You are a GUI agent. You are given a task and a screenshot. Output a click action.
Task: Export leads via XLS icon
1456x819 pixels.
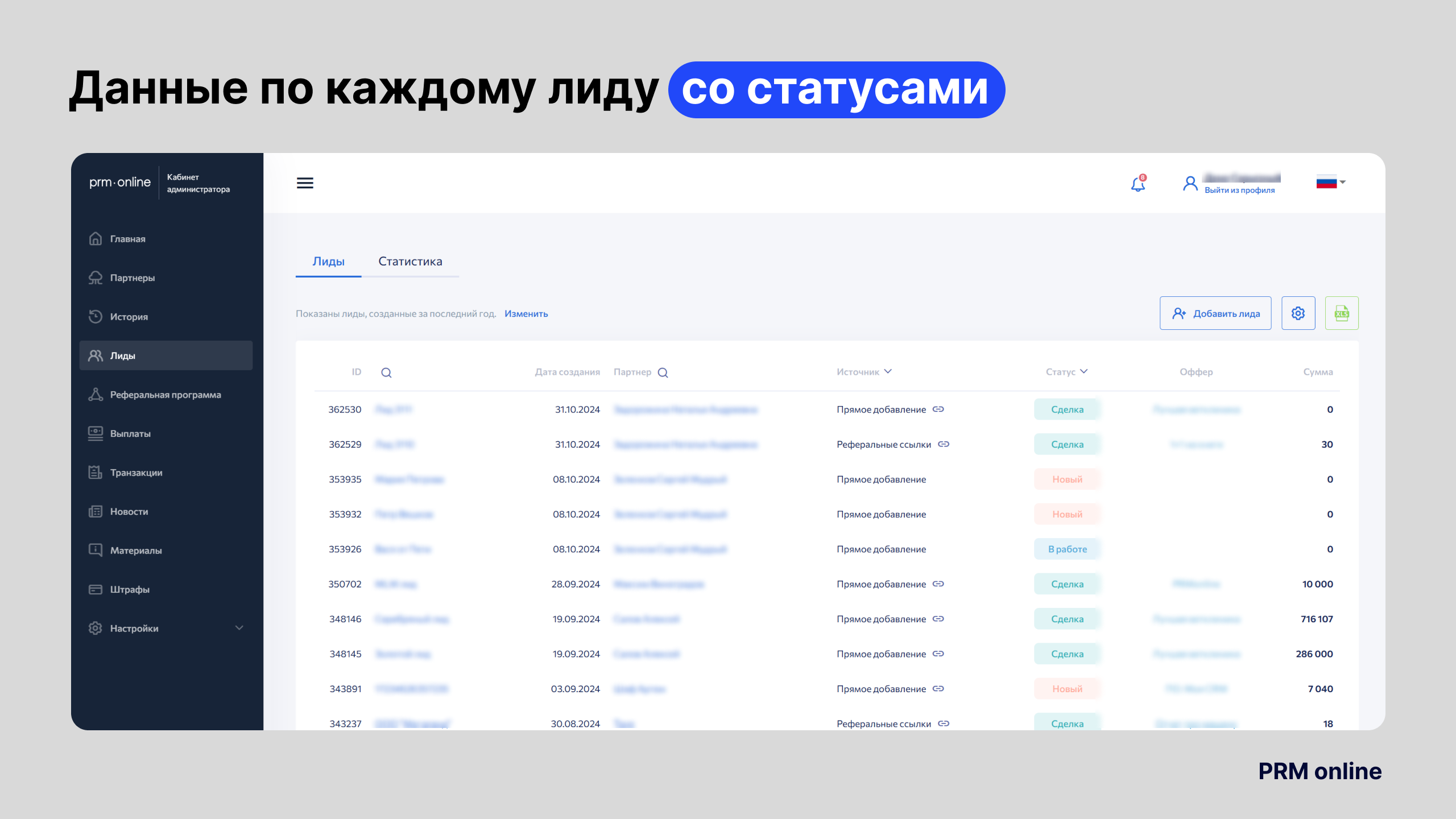pyautogui.click(x=1342, y=313)
